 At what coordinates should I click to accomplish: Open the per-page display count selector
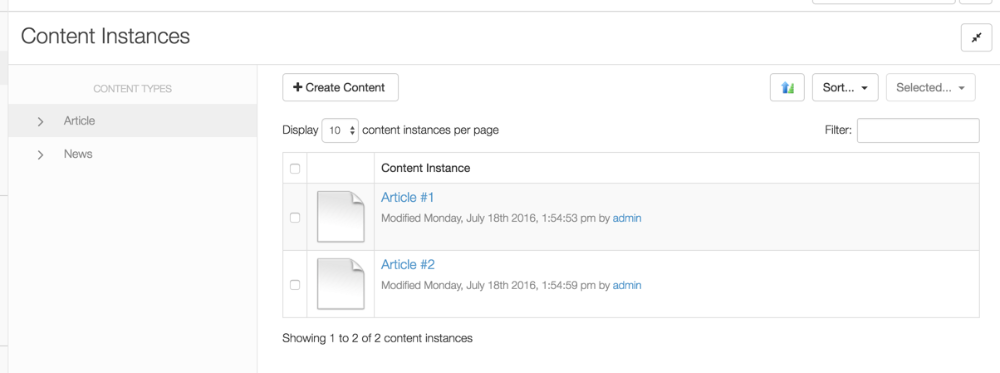click(340, 130)
